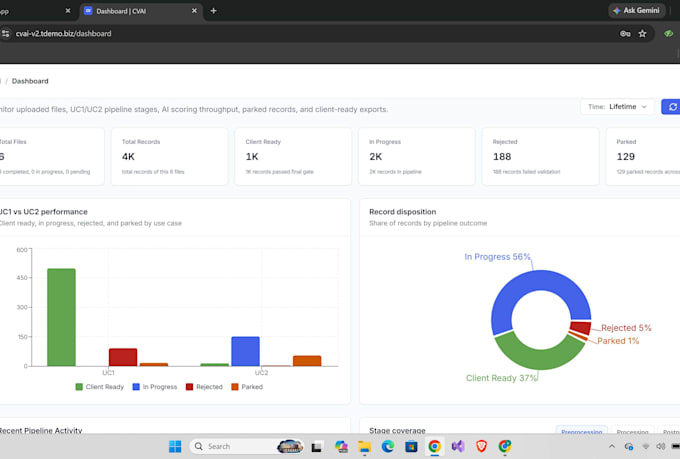Click the green UC1 Client Ready bar
The width and height of the screenshot is (680, 459).
tap(61, 317)
